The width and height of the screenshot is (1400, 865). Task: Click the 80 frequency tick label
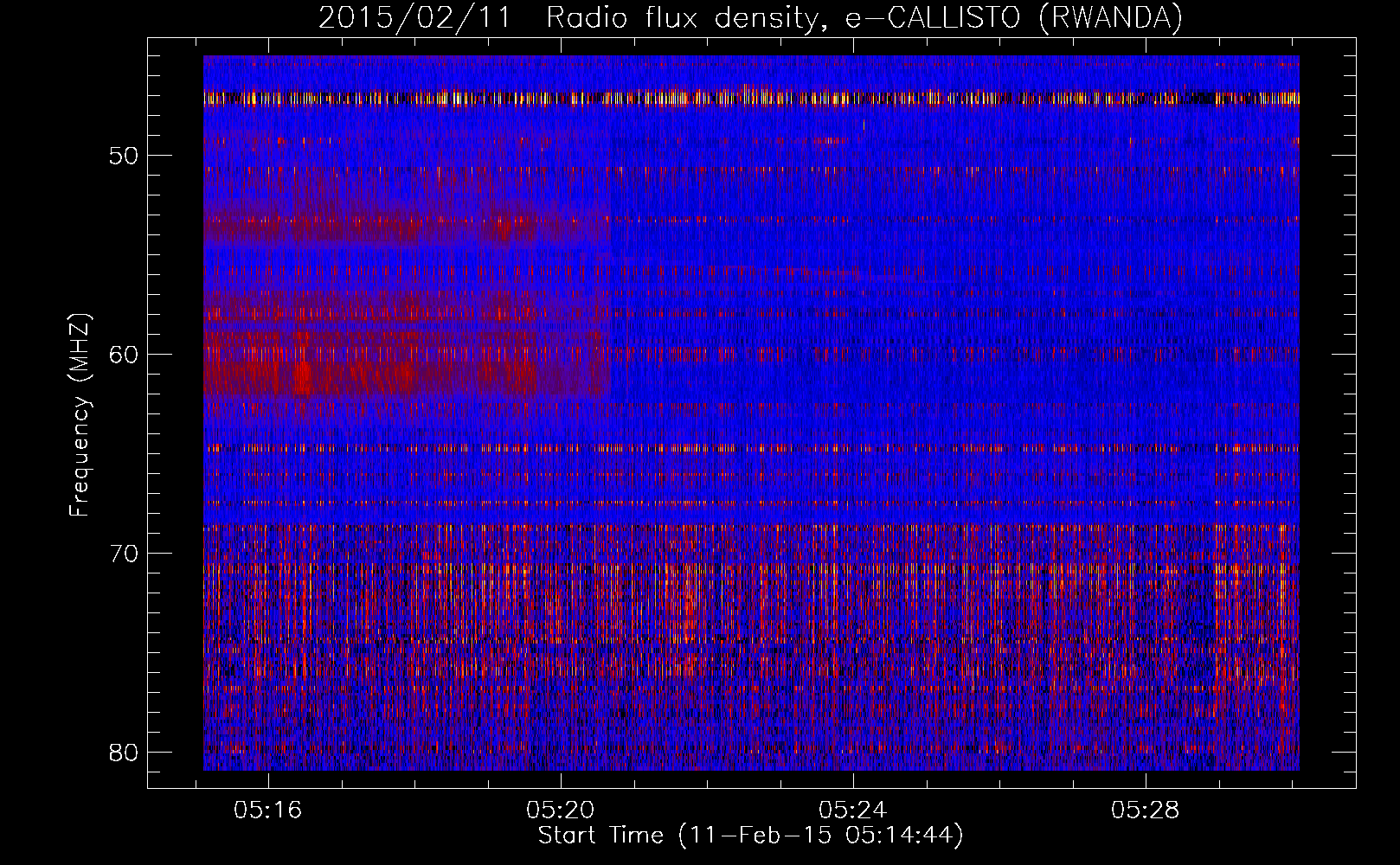point(124,752)
